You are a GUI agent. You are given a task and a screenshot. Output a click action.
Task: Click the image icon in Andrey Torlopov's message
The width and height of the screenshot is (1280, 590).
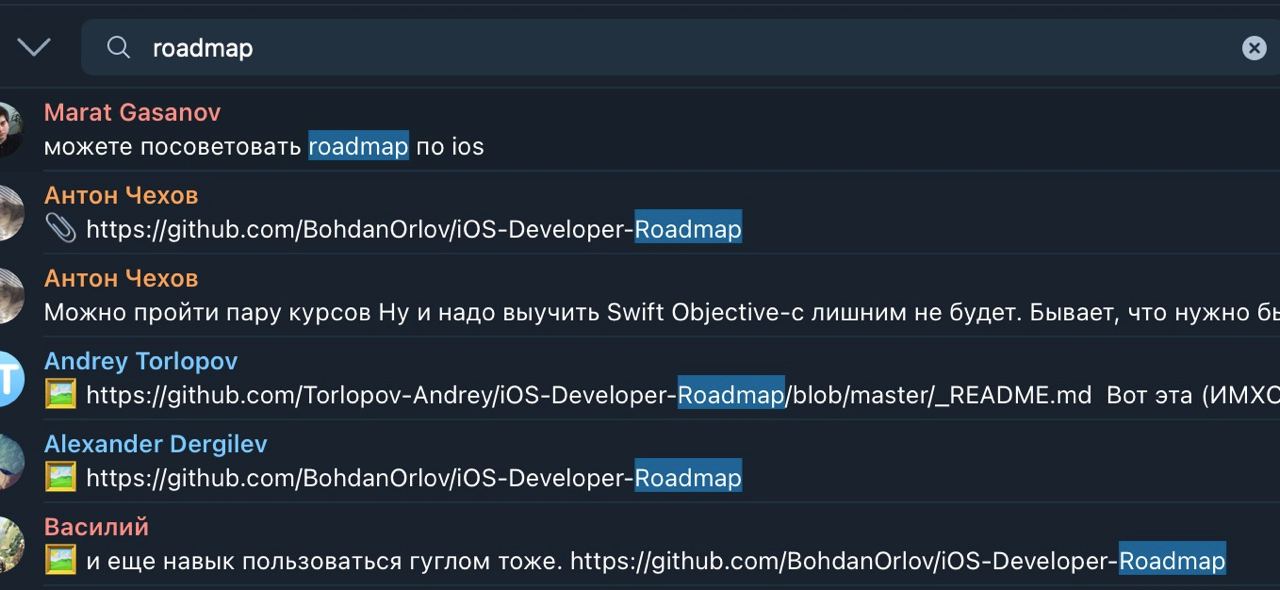point(60,395)
